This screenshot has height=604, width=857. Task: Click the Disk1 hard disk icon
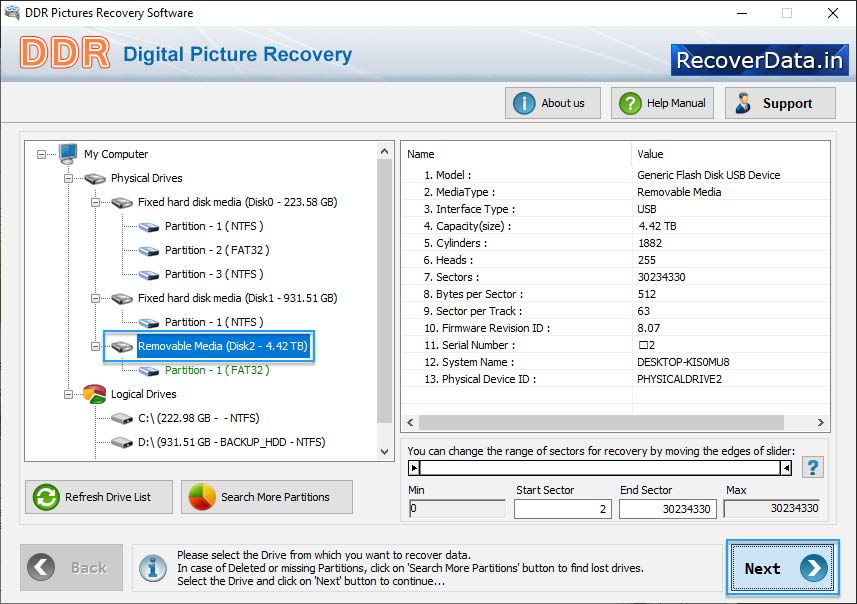click(122, 298)
